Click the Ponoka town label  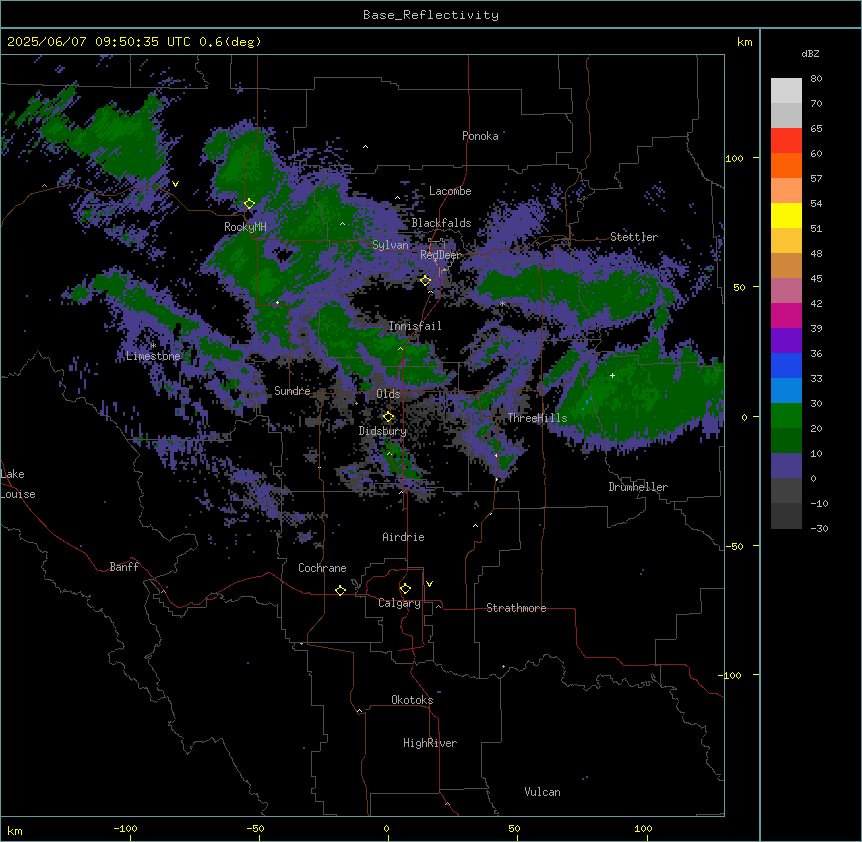click(x=480, y=136)
